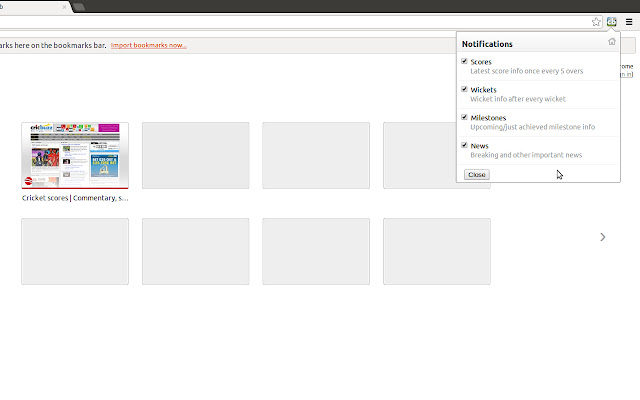Select 'Breaking and other important news' text
The width and height of the screenshot is (640, 400).
pyautogui.click(x=526, y=155)
